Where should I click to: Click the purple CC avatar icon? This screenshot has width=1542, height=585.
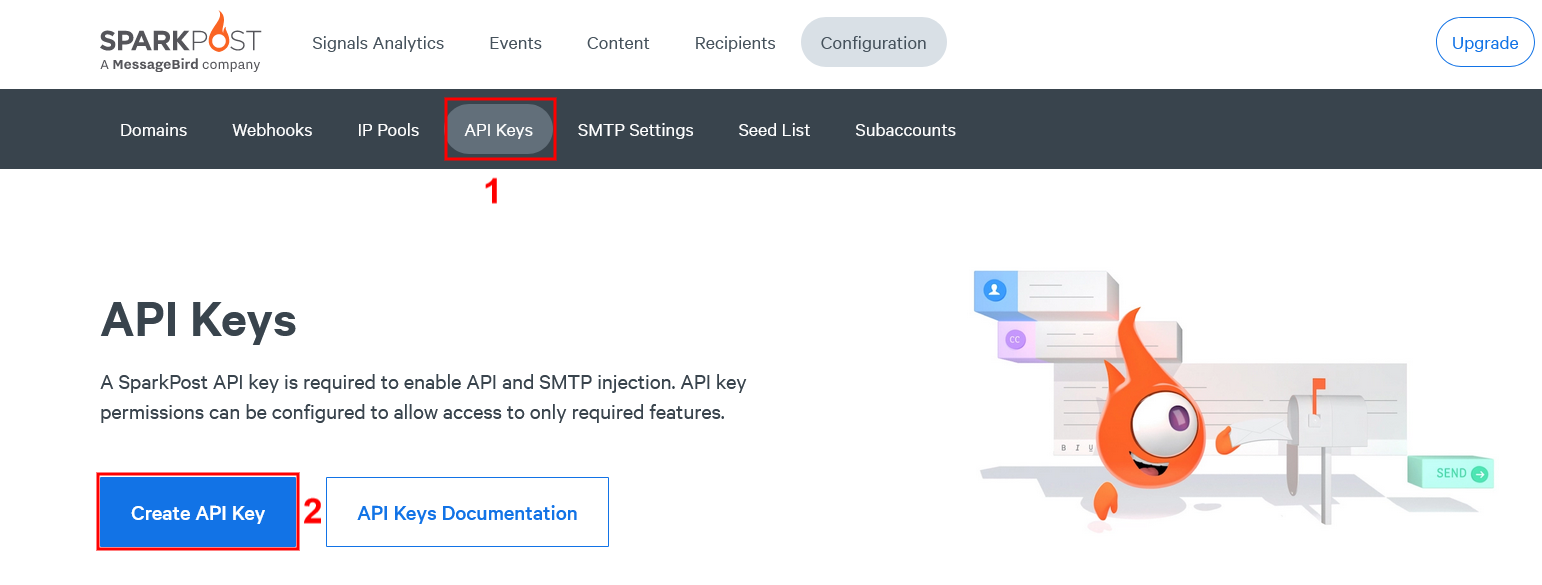[1014, 340]
